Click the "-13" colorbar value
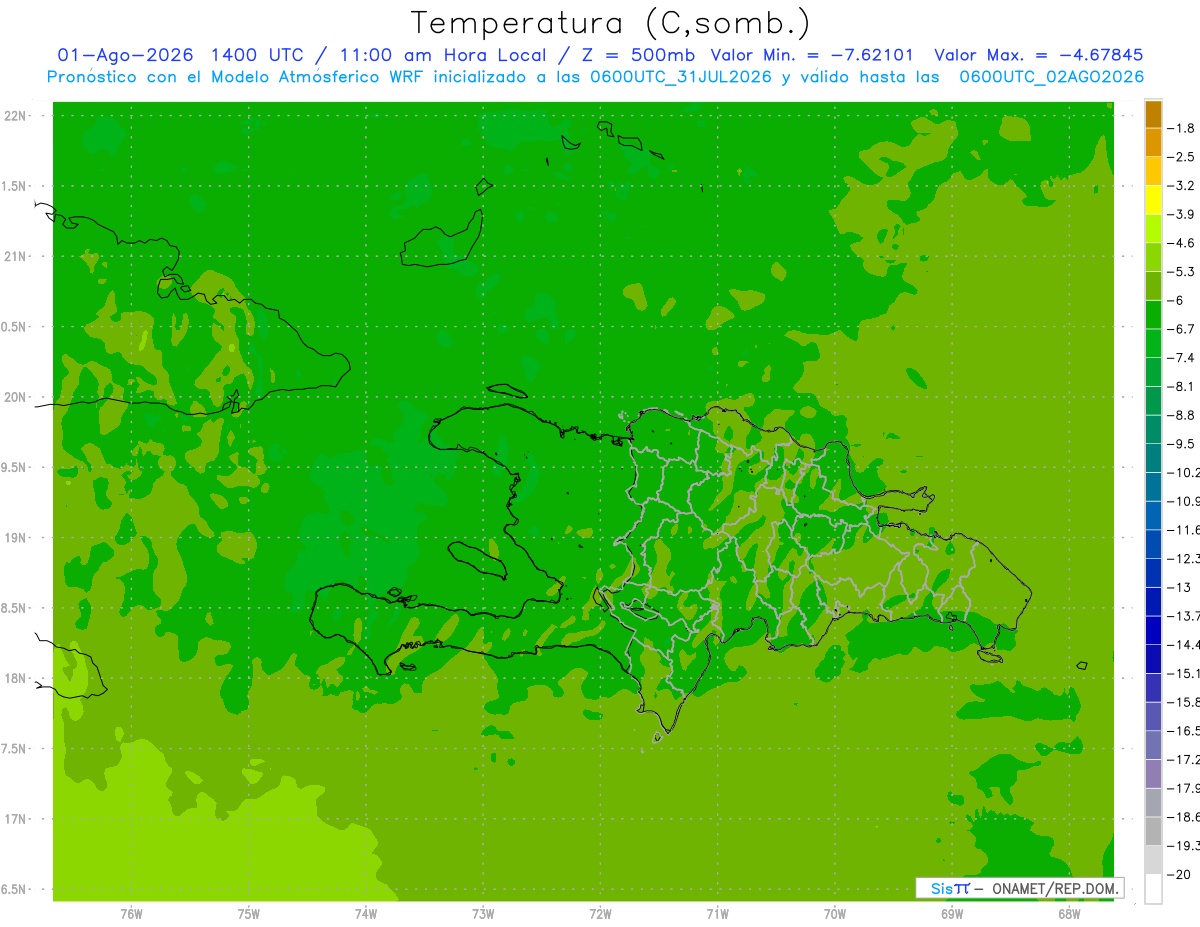This screenshot has width=1200, height=927. (x=1179, y=587)
